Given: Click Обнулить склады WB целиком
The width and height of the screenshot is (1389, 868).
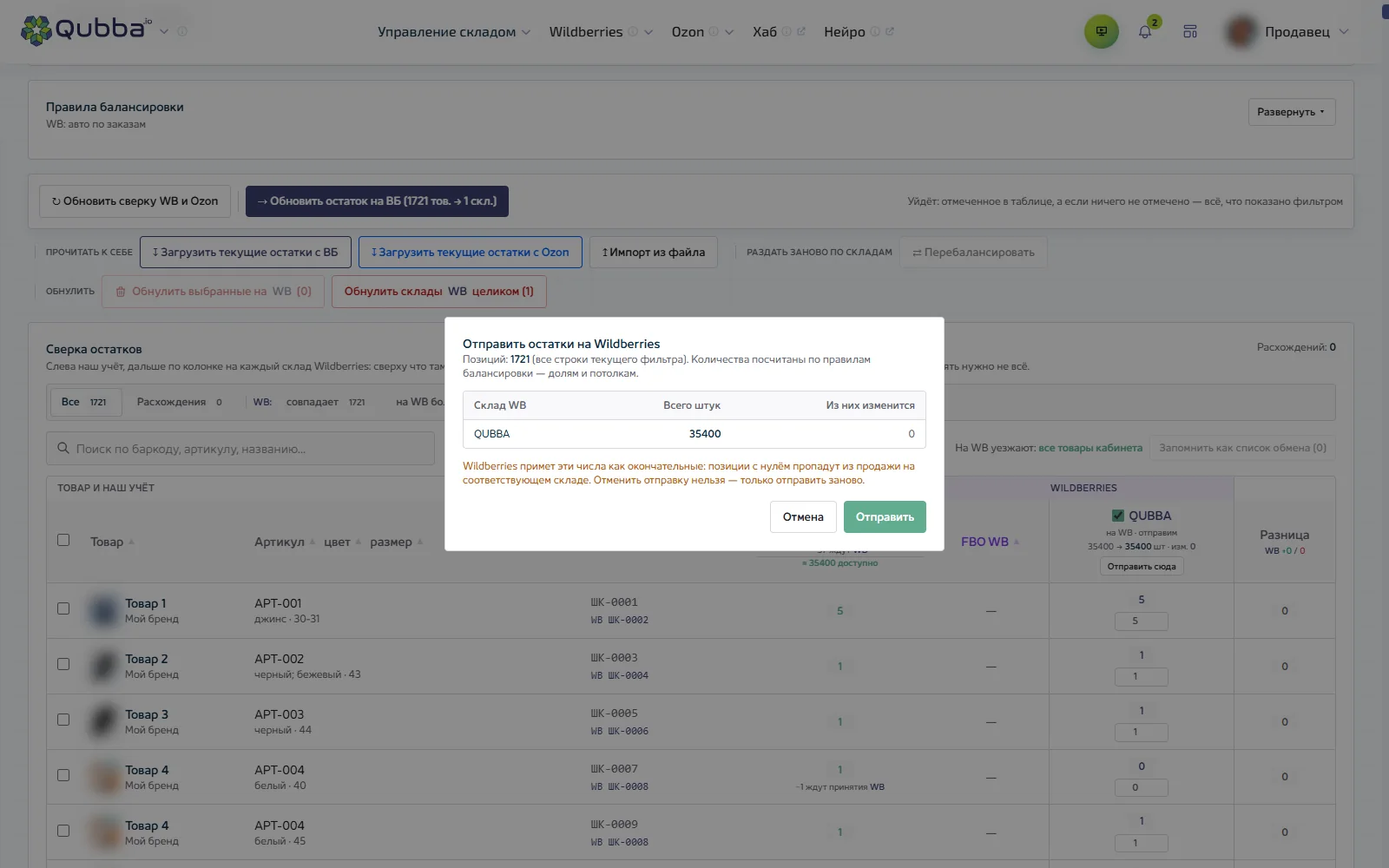Looking at the screenshot, I should pos(438,292).
